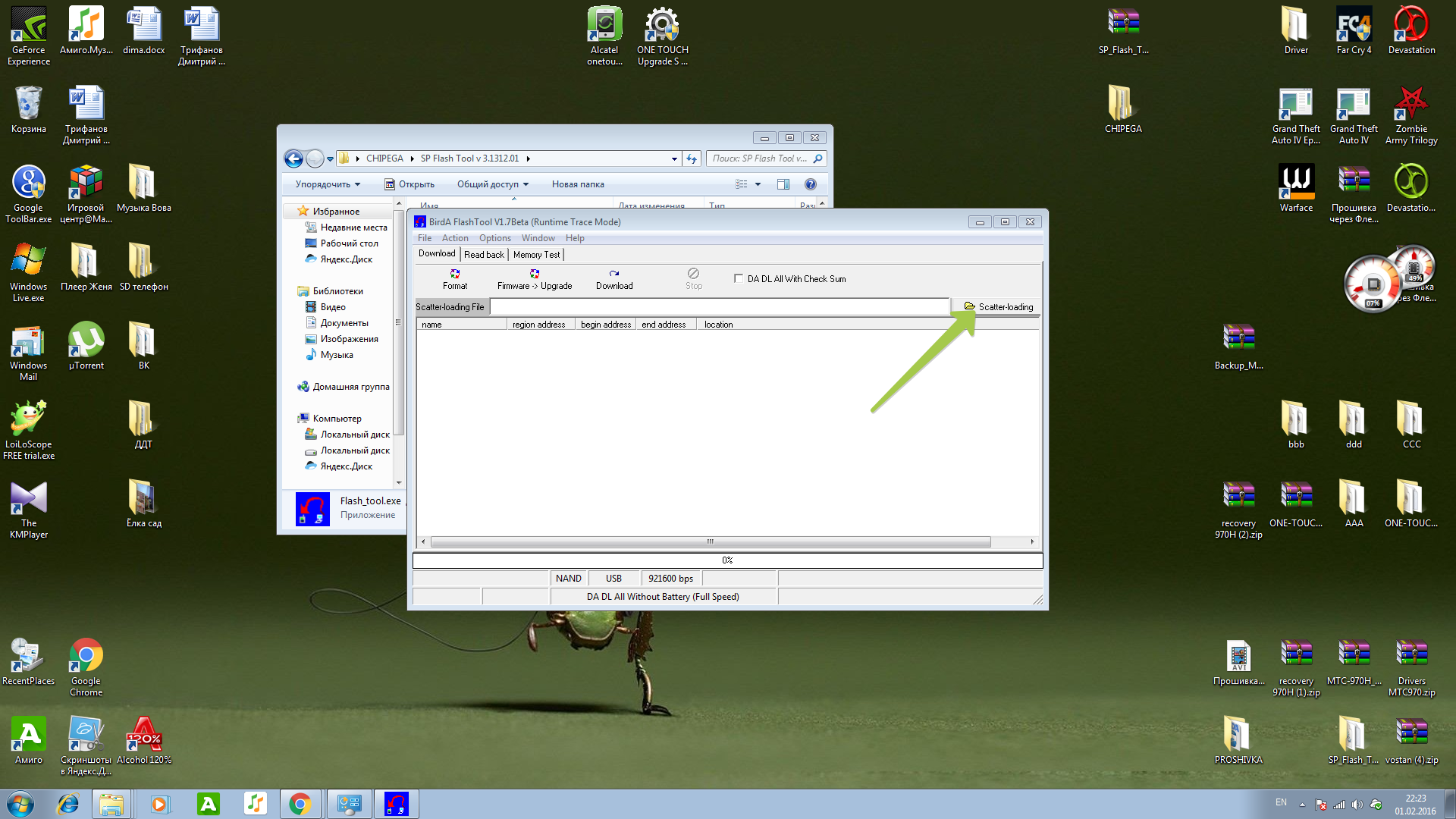
Task: Switch to the Read back tab
Action: pyautogui.click(x=484, y=255)
